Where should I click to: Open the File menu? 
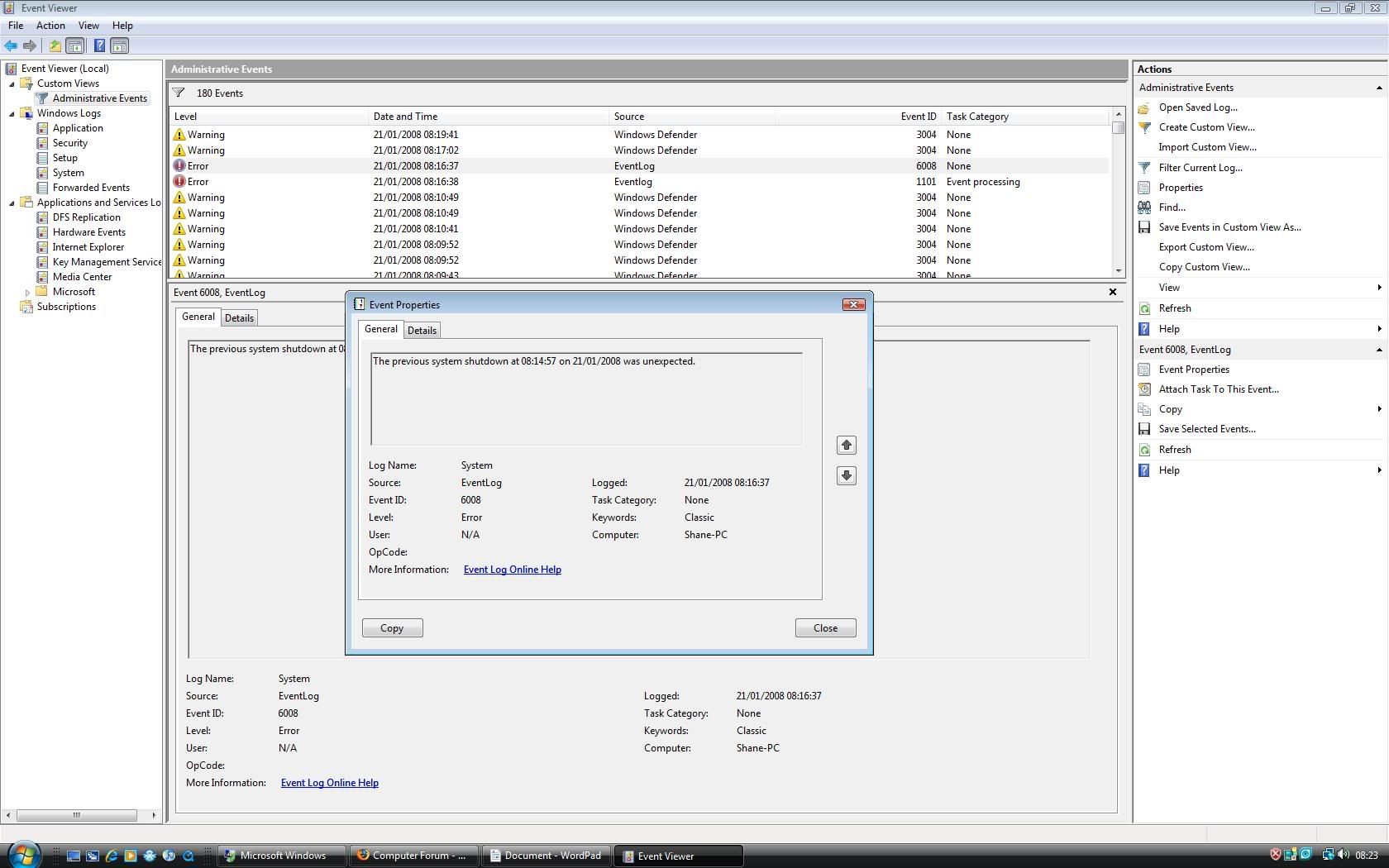pyautogui.click(x=16, y=26)
